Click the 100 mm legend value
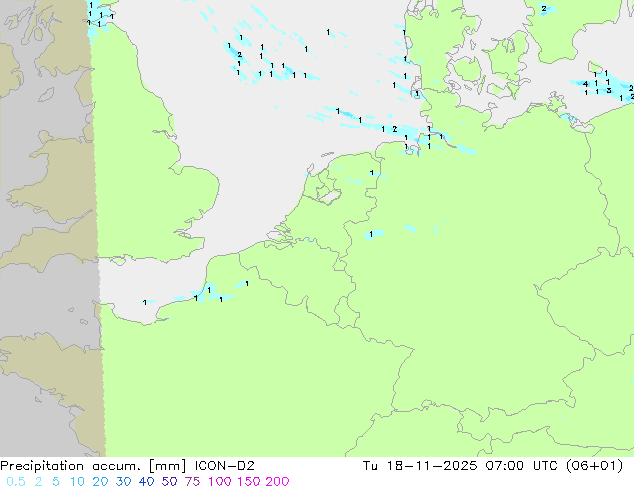The height and width of the screenshot is (490, 634). tap(220, 482)
